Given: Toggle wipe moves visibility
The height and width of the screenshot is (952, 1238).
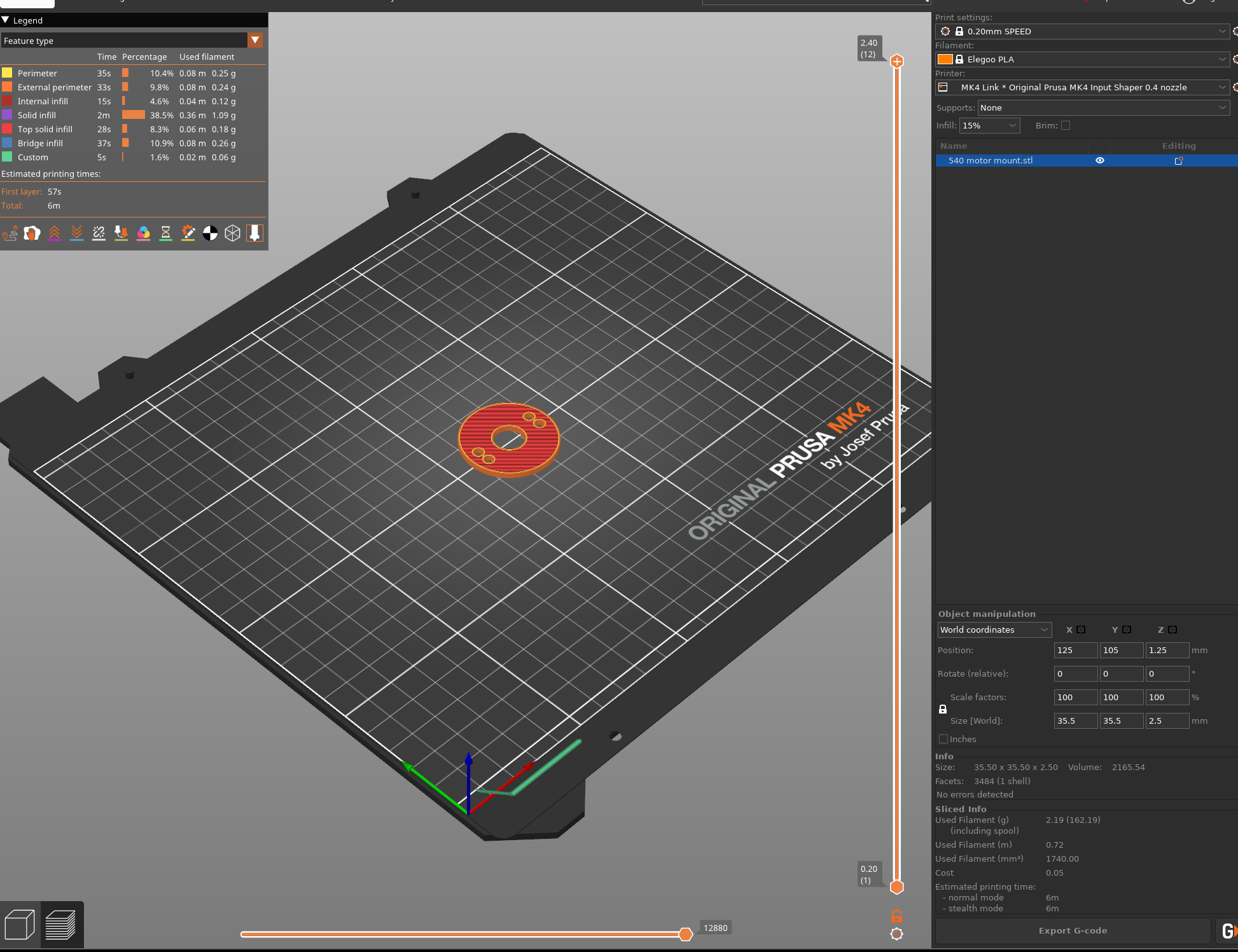Looking at the screenshot, I should point(32,233).
